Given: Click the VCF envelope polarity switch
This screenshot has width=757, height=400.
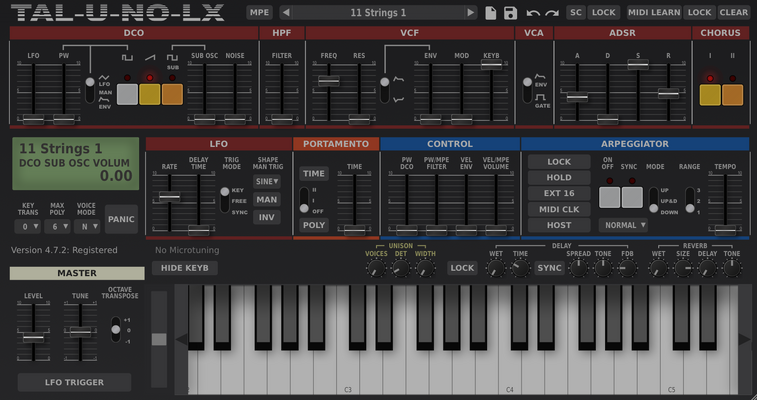Looking at the screenshot, I should [x=384, y=90].
